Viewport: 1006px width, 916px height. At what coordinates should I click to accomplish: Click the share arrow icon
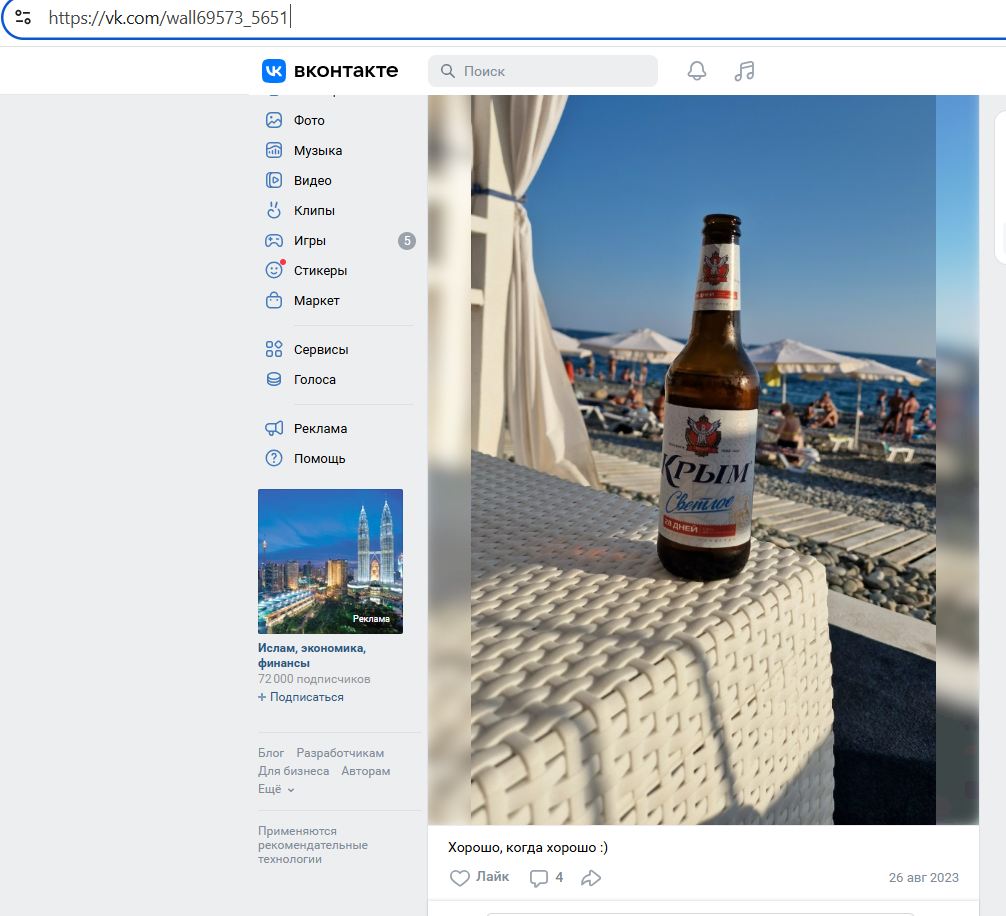(591, 878)
